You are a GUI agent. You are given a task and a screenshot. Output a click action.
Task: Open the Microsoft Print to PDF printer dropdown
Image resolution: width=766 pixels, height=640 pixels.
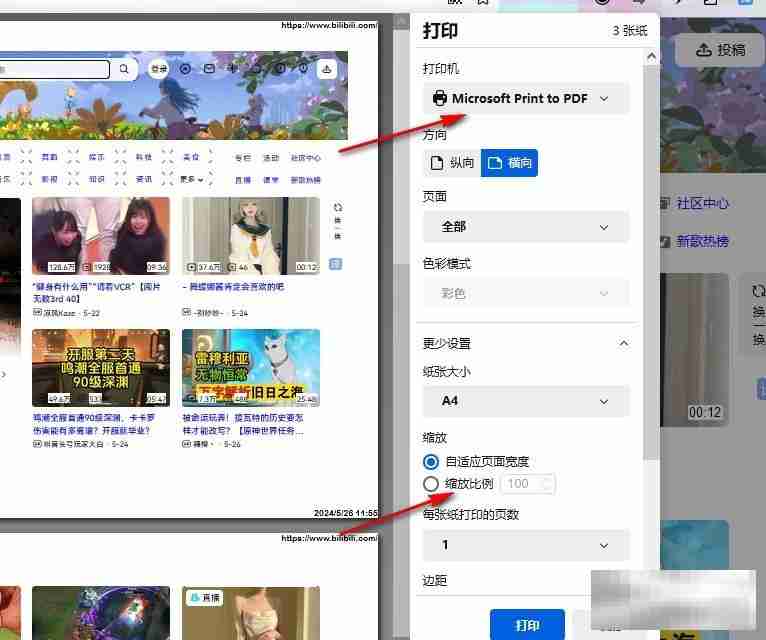(x=526, y=98)
